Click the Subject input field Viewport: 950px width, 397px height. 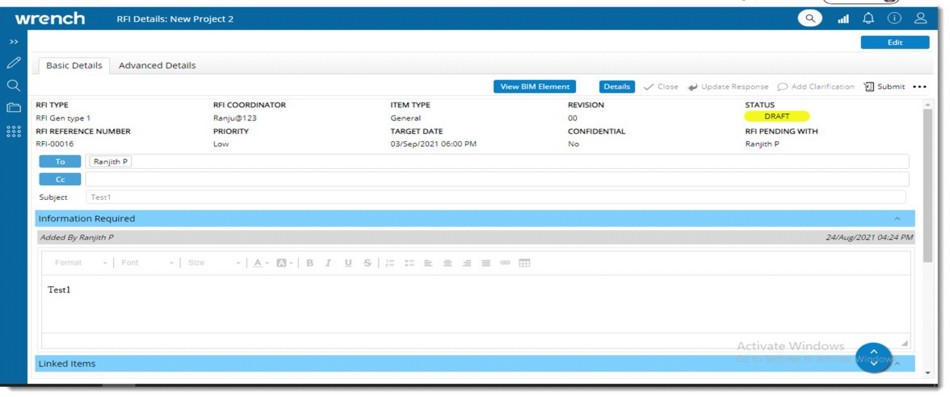(495, 197)
